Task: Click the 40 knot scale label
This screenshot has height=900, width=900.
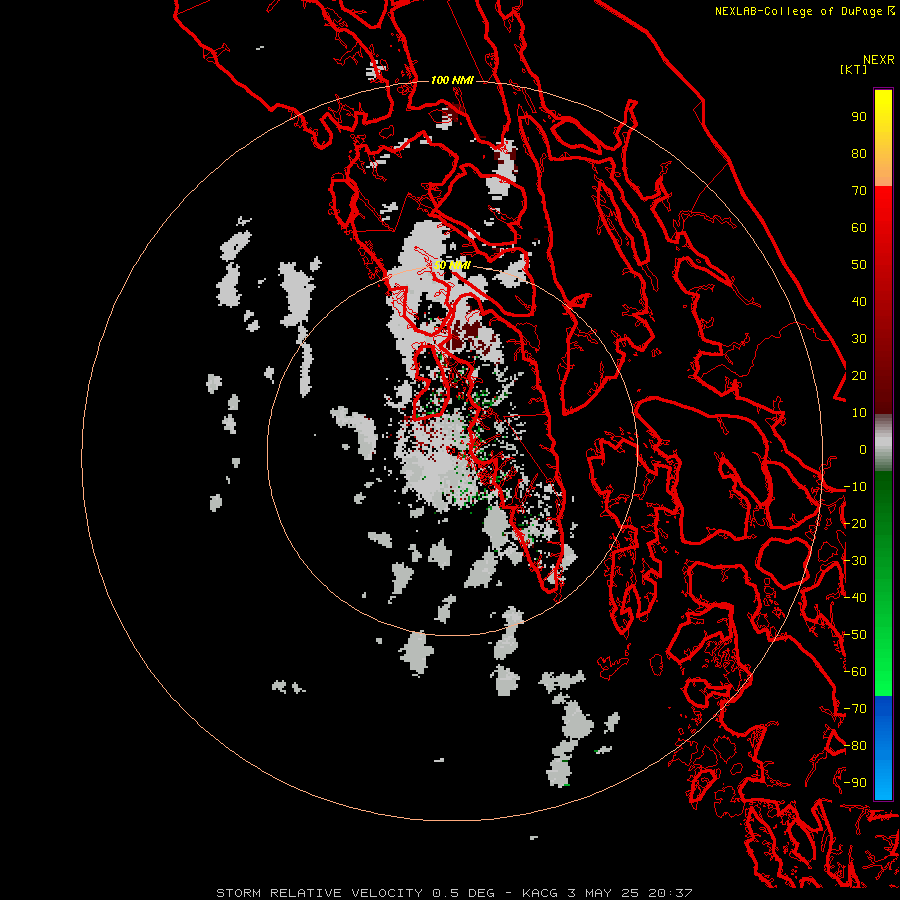Action: pyautogui.click(x=859, y=302)
